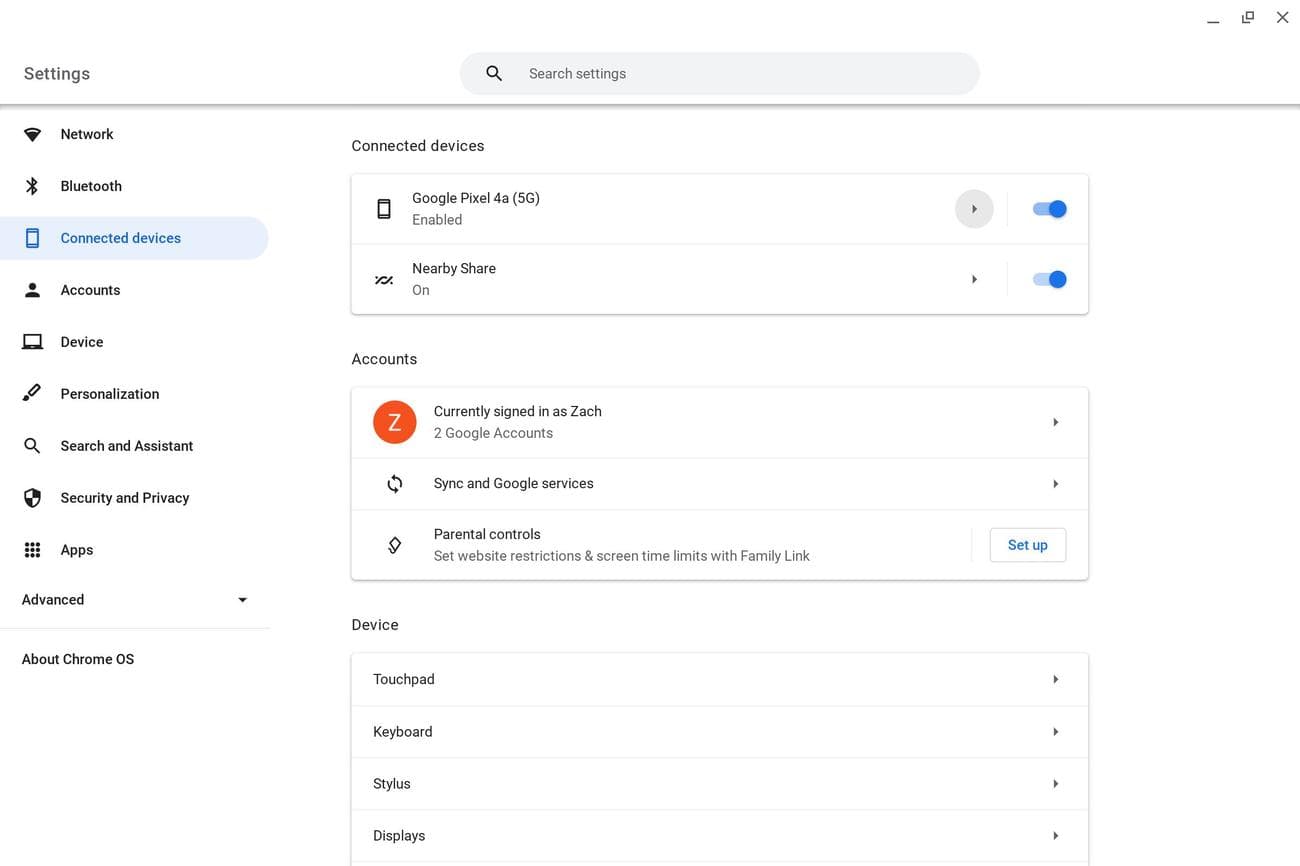Click the Wi-Fi Network icon in sidebar
1300x866 pixels.
coord(33,134)
